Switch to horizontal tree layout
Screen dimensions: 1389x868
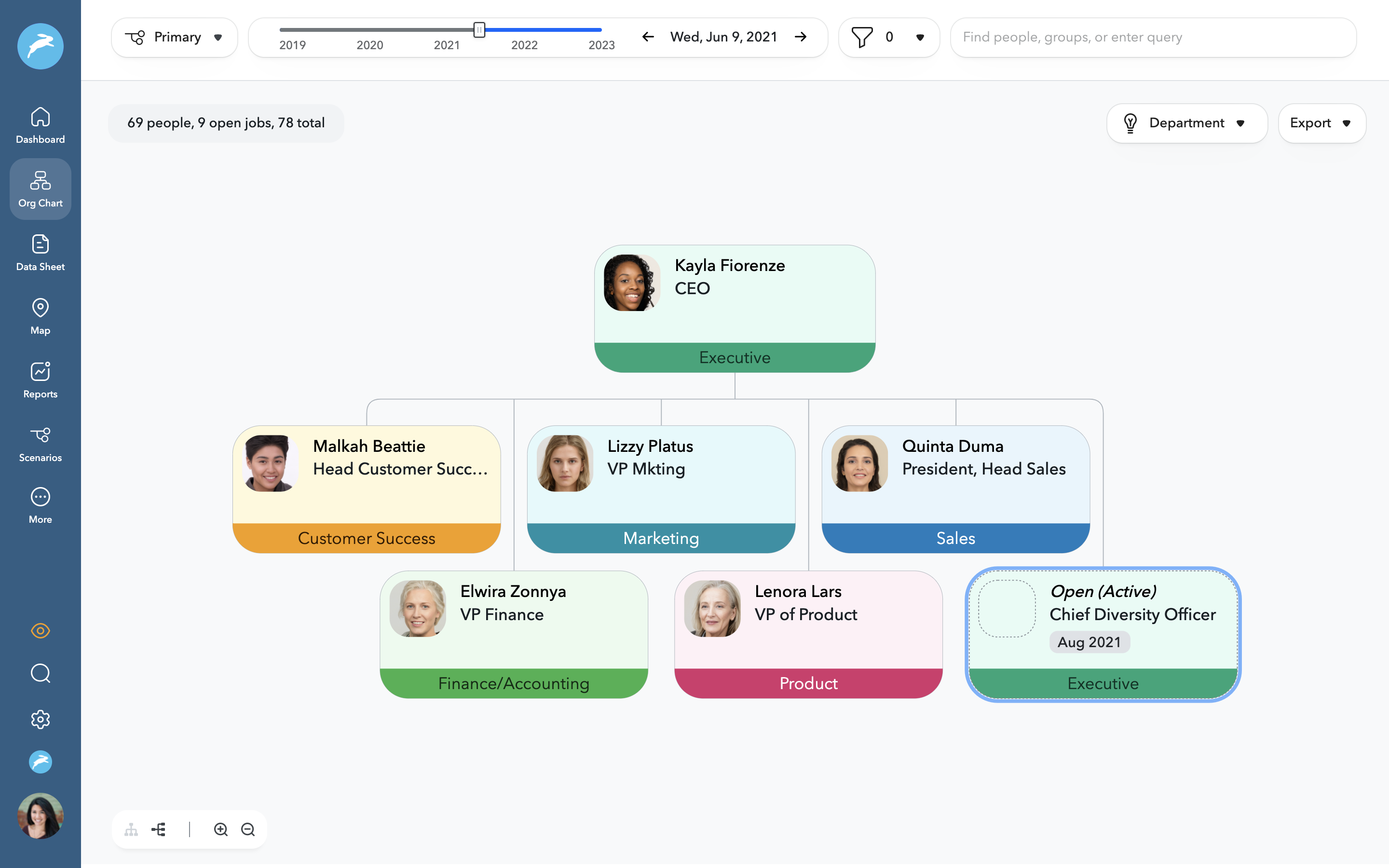(159, 829)
